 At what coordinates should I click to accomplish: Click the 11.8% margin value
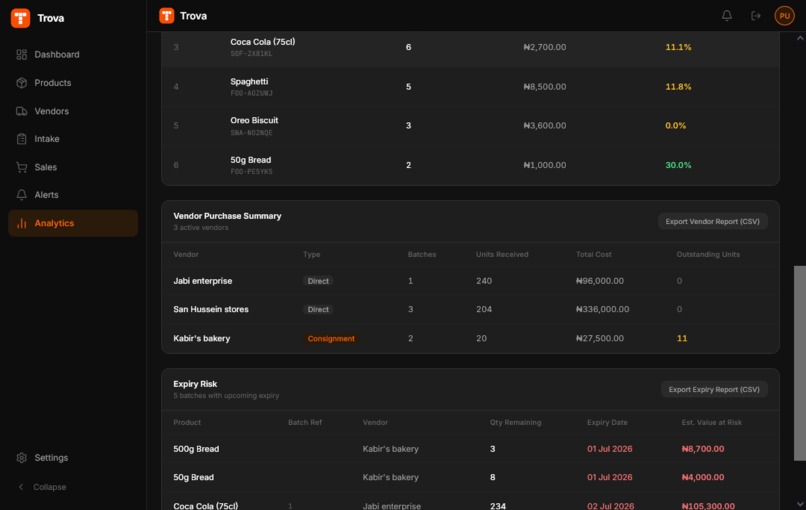[x=678, y=87]
